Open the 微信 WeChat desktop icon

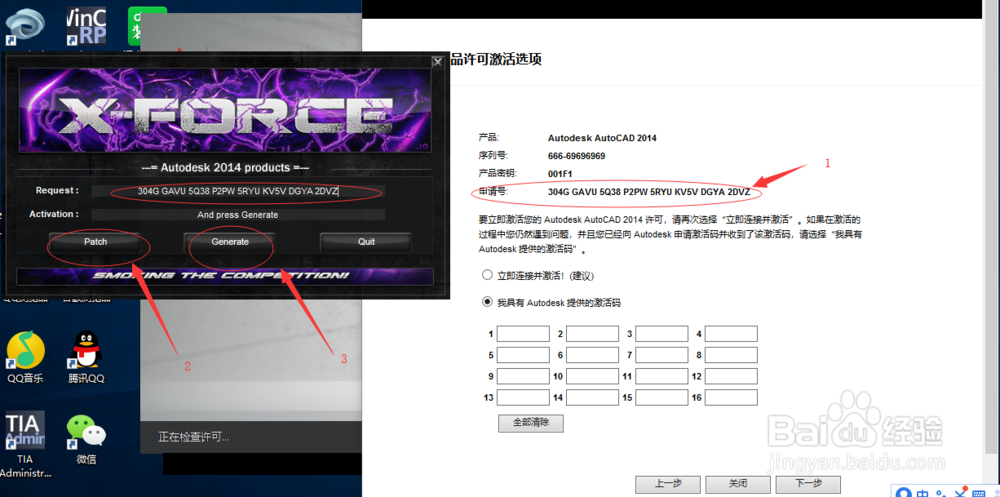point(86,438)
